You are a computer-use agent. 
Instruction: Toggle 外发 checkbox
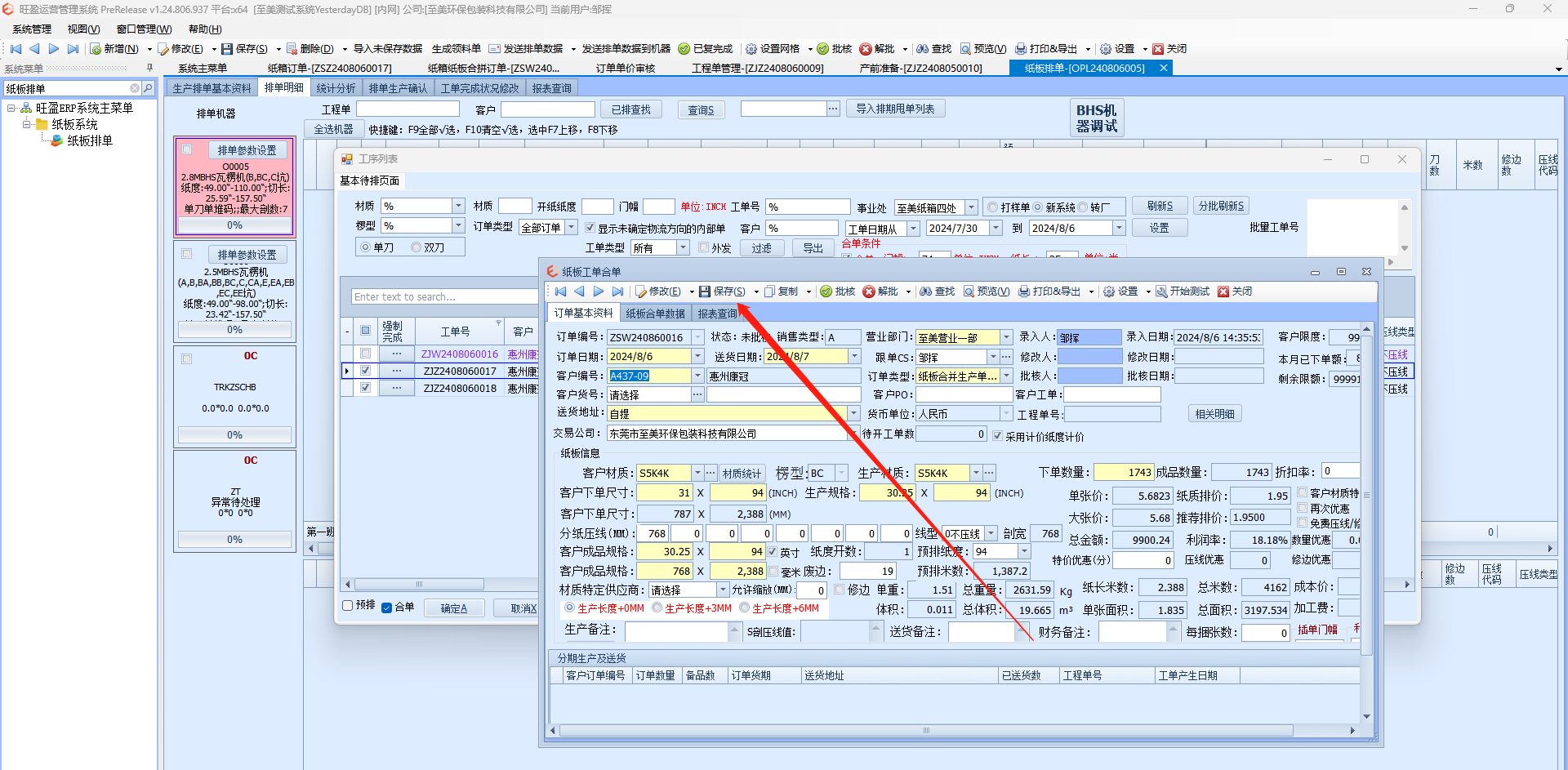coord(703,247)
